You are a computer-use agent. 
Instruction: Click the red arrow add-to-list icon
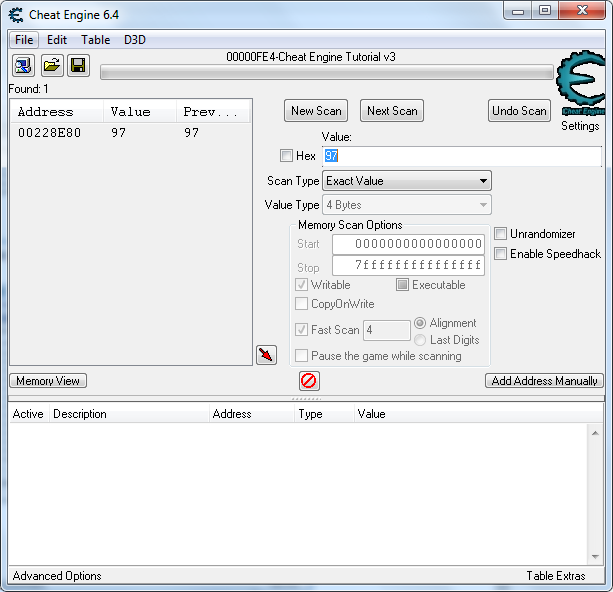tap(267, 355)
